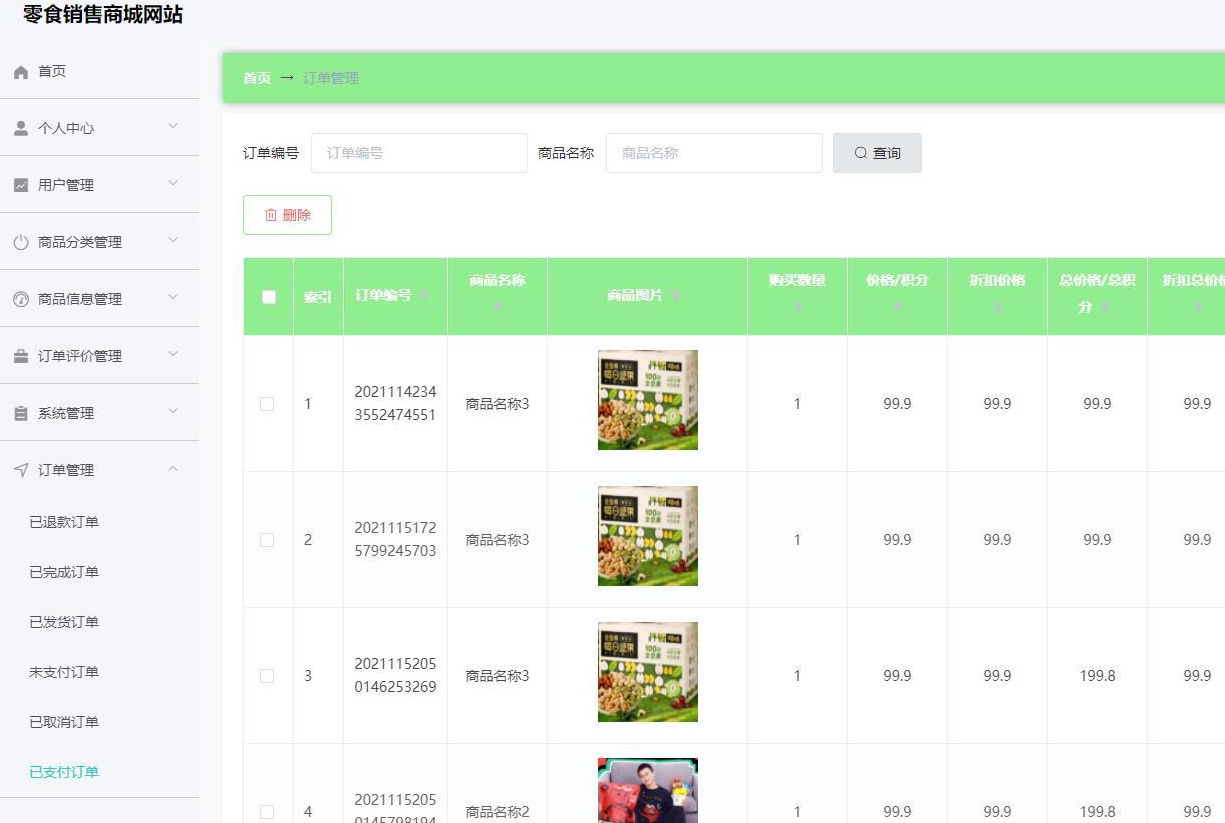Click the home icon beside 首页

(21, 72)
